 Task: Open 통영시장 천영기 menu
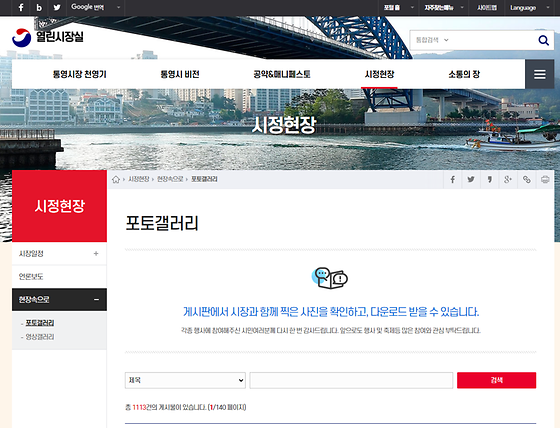pyautogui.click(x=80, y=74)
